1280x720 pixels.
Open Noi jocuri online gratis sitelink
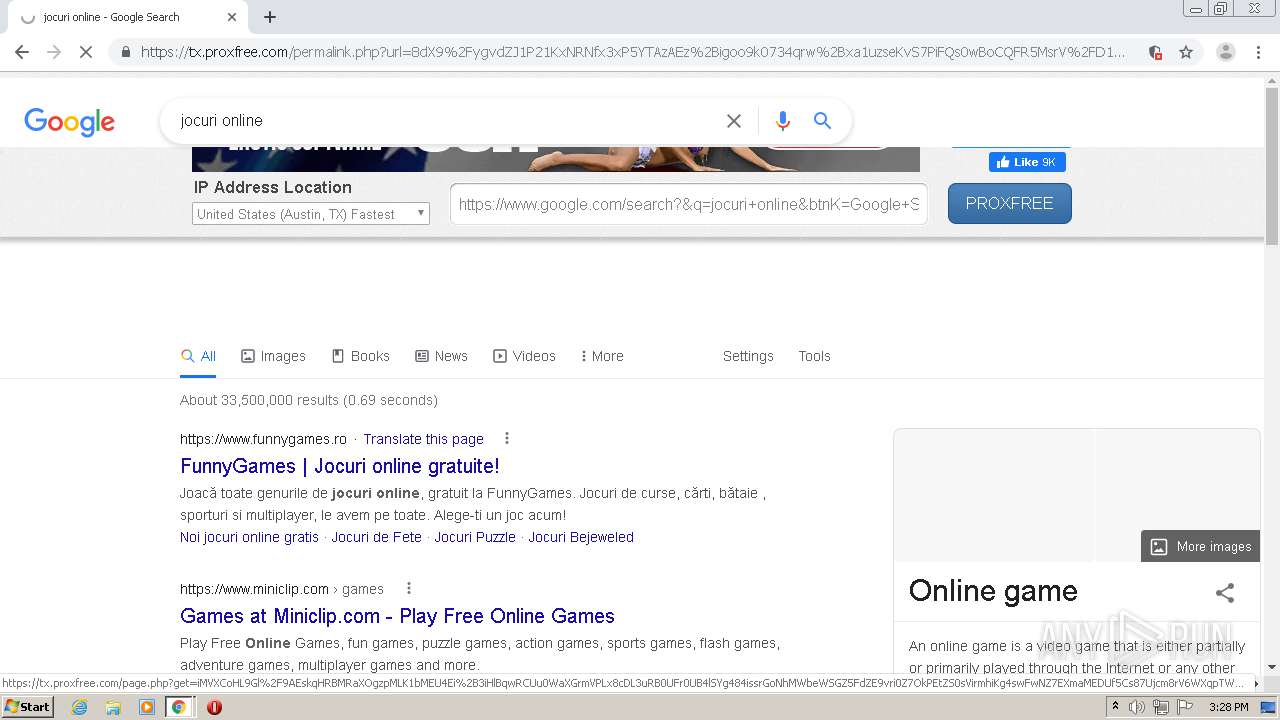249,537
